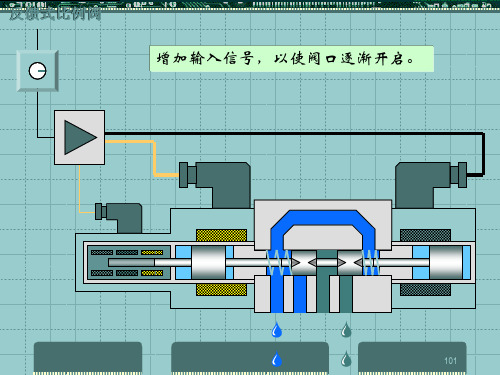The width and height of the screenshot is (500, 375).
Task: Click the teal oil droplet below valve
Action: [x=346, y=330]
